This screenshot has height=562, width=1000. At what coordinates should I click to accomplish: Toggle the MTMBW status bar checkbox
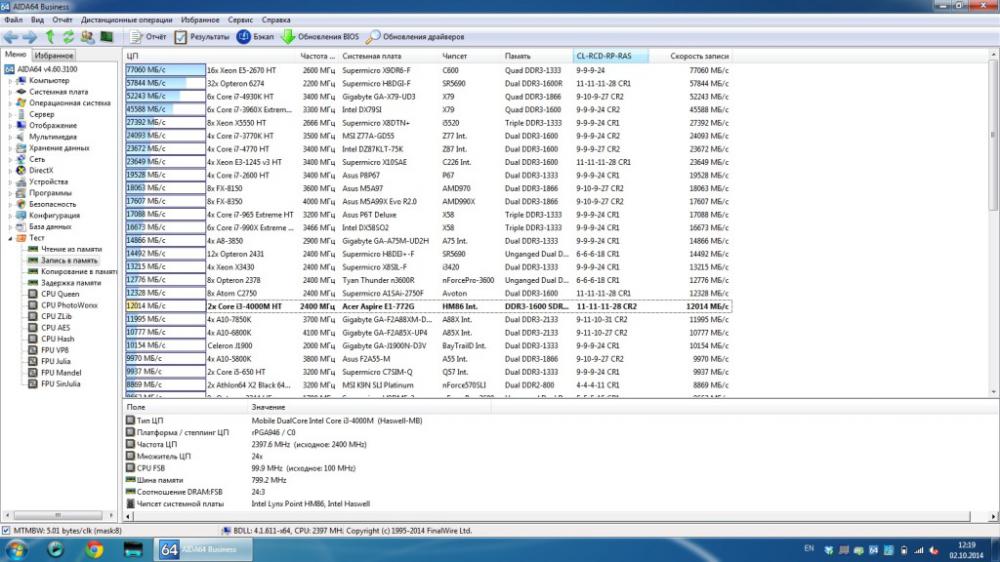6,531
